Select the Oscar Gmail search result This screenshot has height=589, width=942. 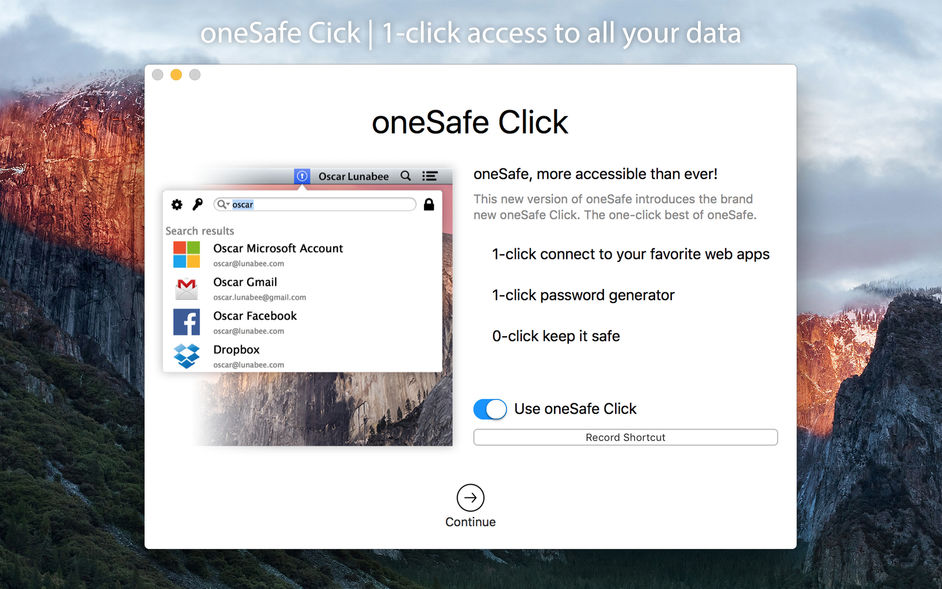[245, 282]
